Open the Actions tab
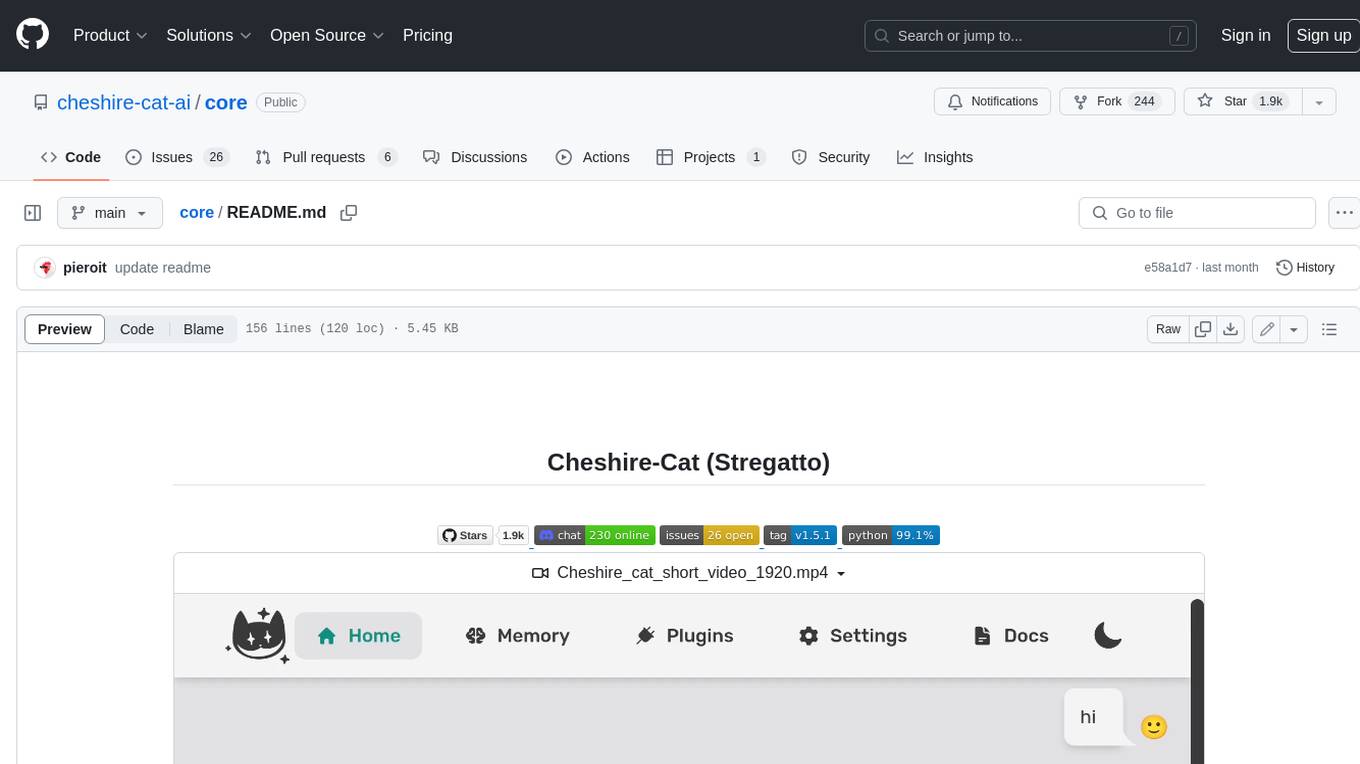 (x=592, y=157)
